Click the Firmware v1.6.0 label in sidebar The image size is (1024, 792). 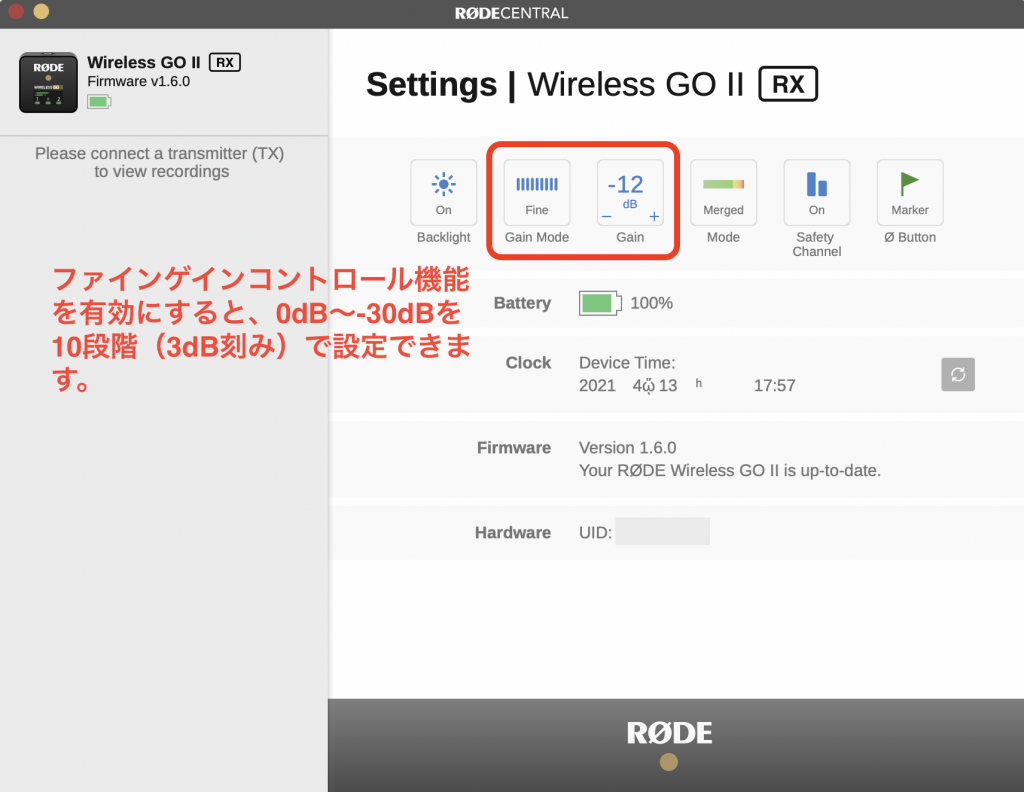(x=138, y=82)
